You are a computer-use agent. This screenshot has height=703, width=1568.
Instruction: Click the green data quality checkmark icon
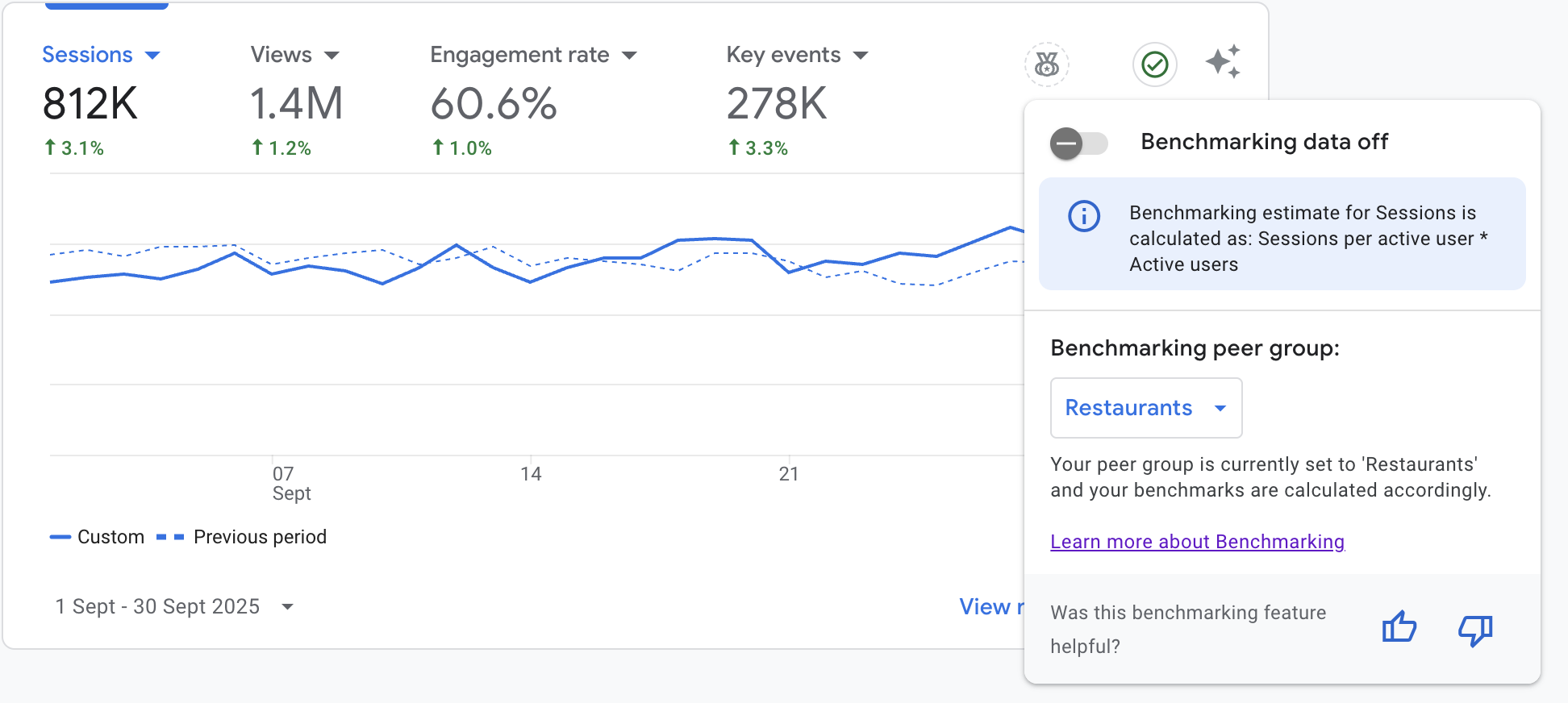1154,64
